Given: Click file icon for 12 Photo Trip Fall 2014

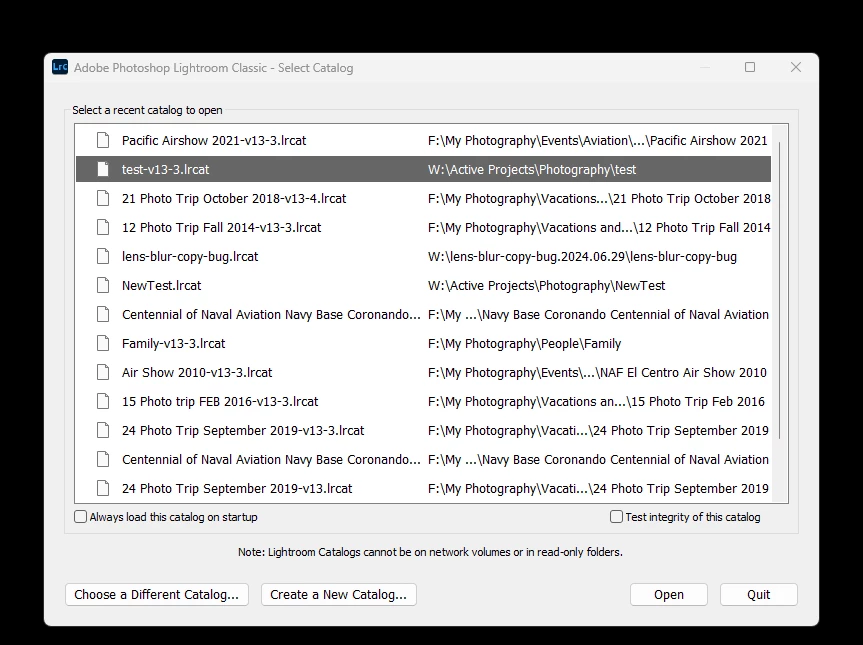Looking at the screenshot, I should point(103,227).
